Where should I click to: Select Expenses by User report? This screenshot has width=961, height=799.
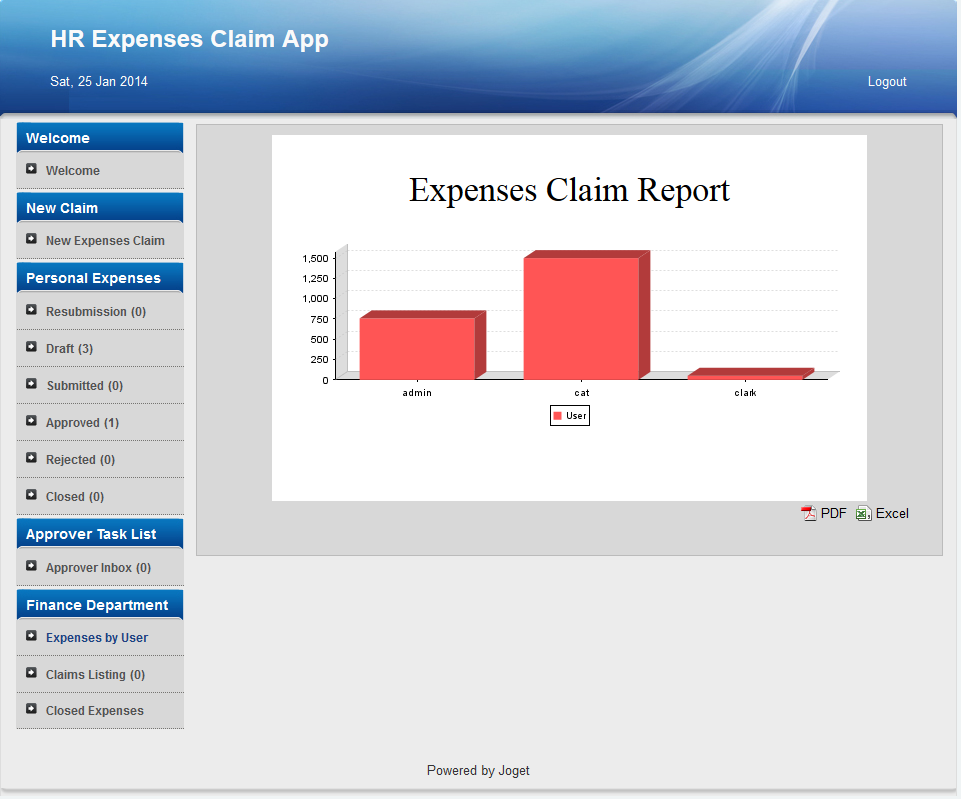[97, 638]
